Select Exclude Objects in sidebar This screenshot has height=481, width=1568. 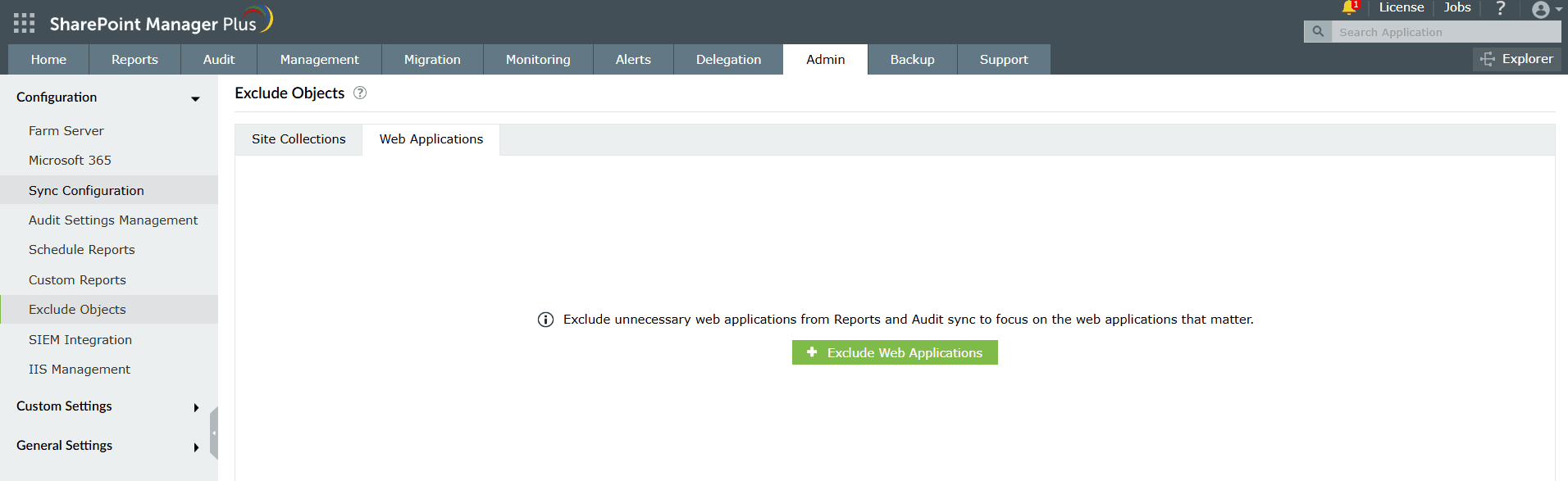tap(109, 310)
